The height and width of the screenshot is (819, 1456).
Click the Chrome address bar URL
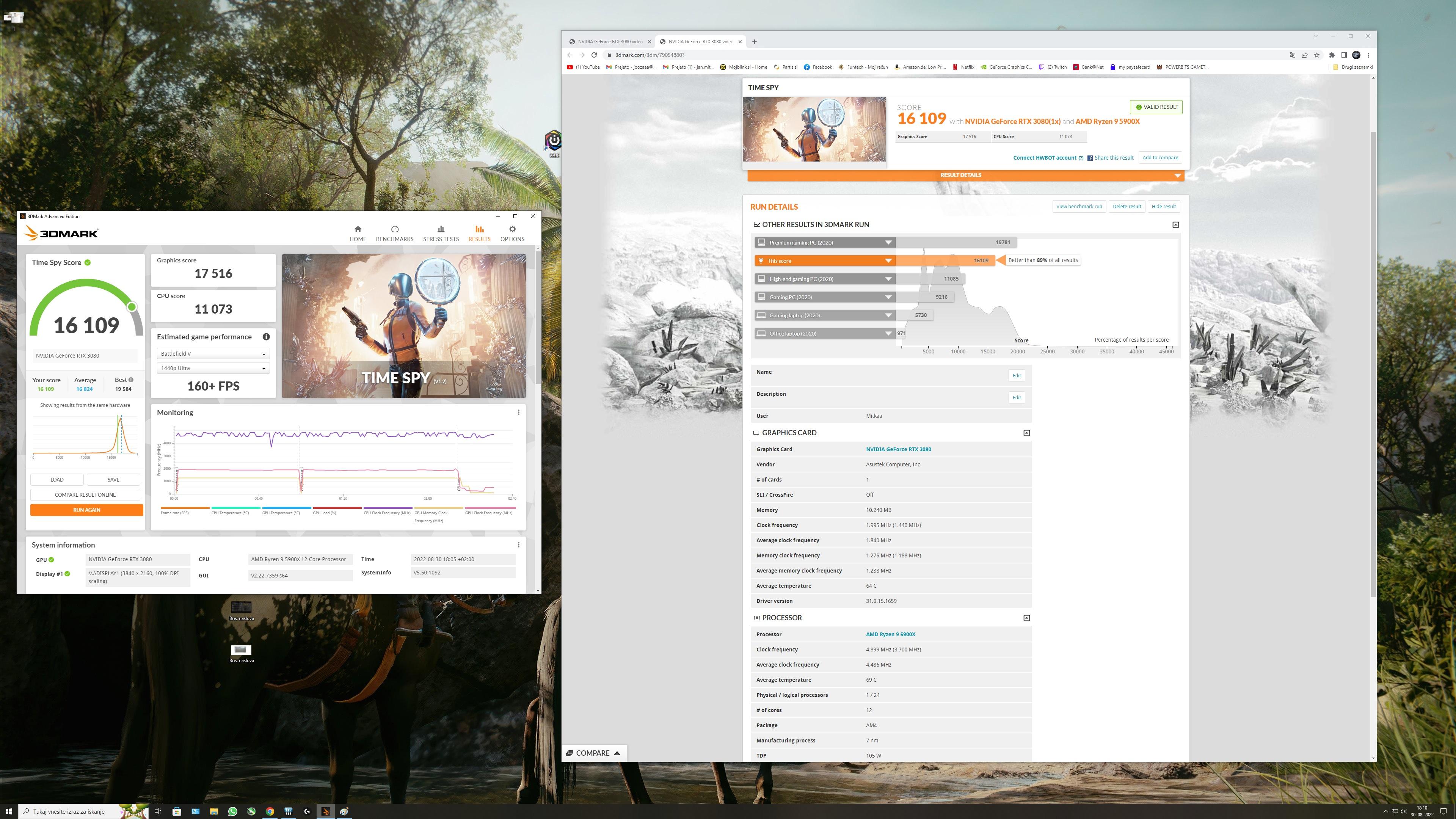(x=650, y=55)
